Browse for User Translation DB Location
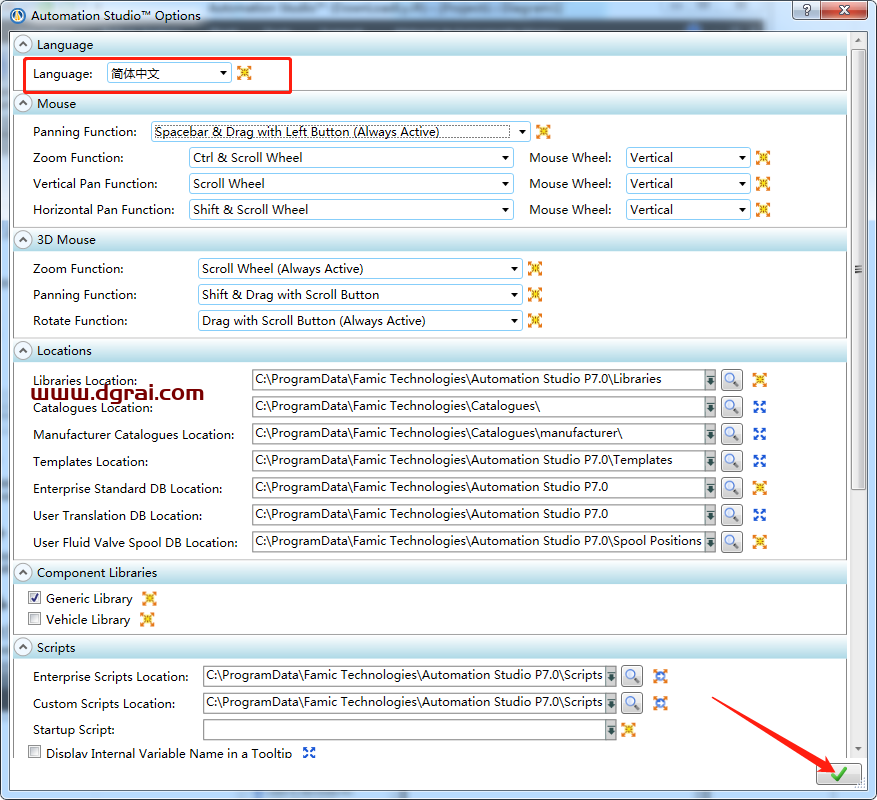 click(x=731, y=515)
